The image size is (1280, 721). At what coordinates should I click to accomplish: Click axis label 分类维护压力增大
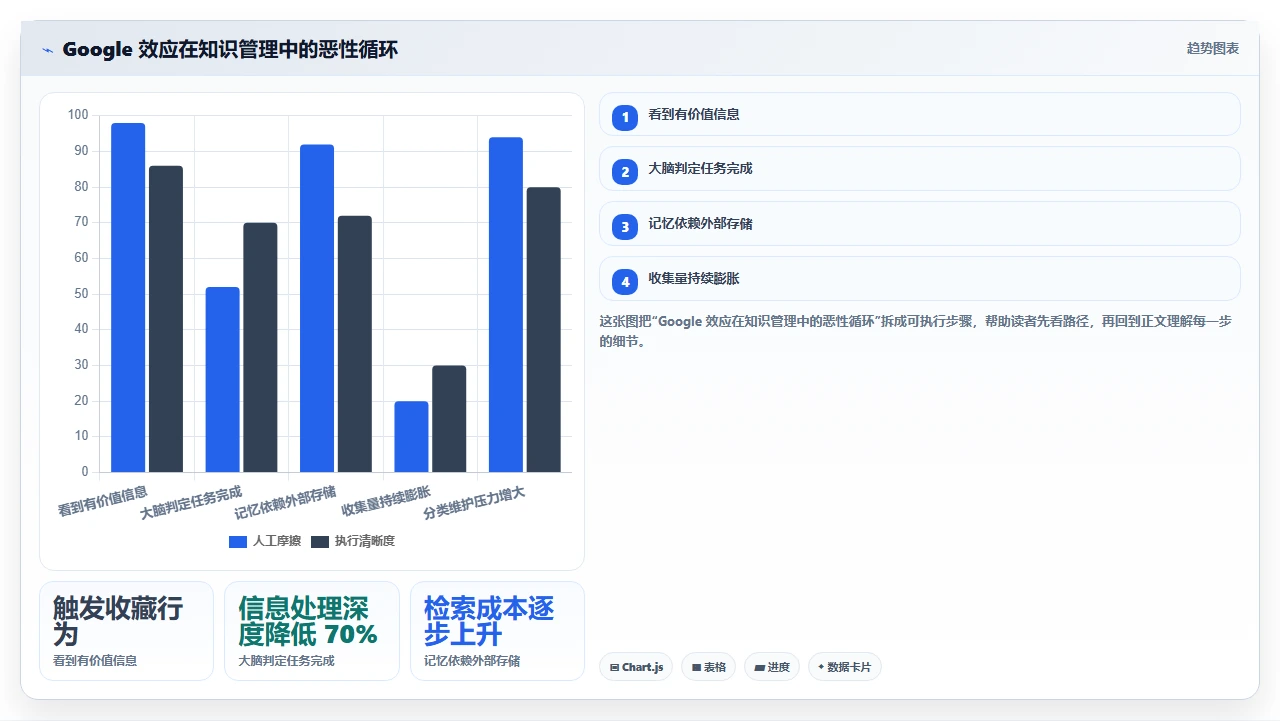[474, 502]
